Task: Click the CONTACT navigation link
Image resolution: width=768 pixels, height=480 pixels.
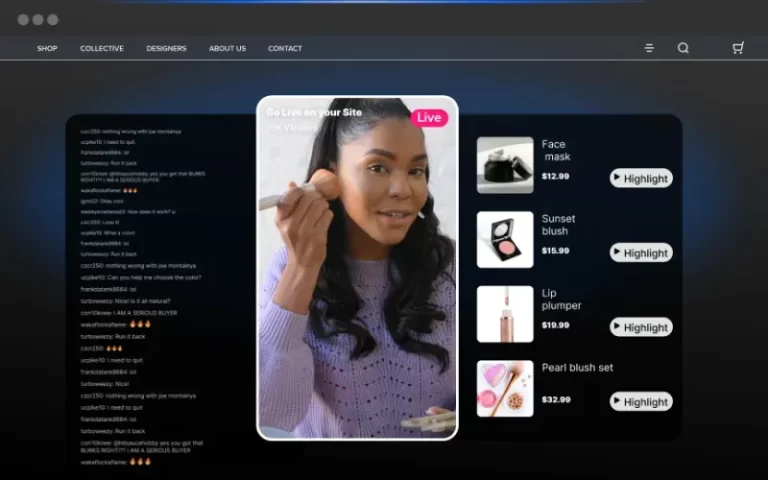Action: (x=285, y=48)
